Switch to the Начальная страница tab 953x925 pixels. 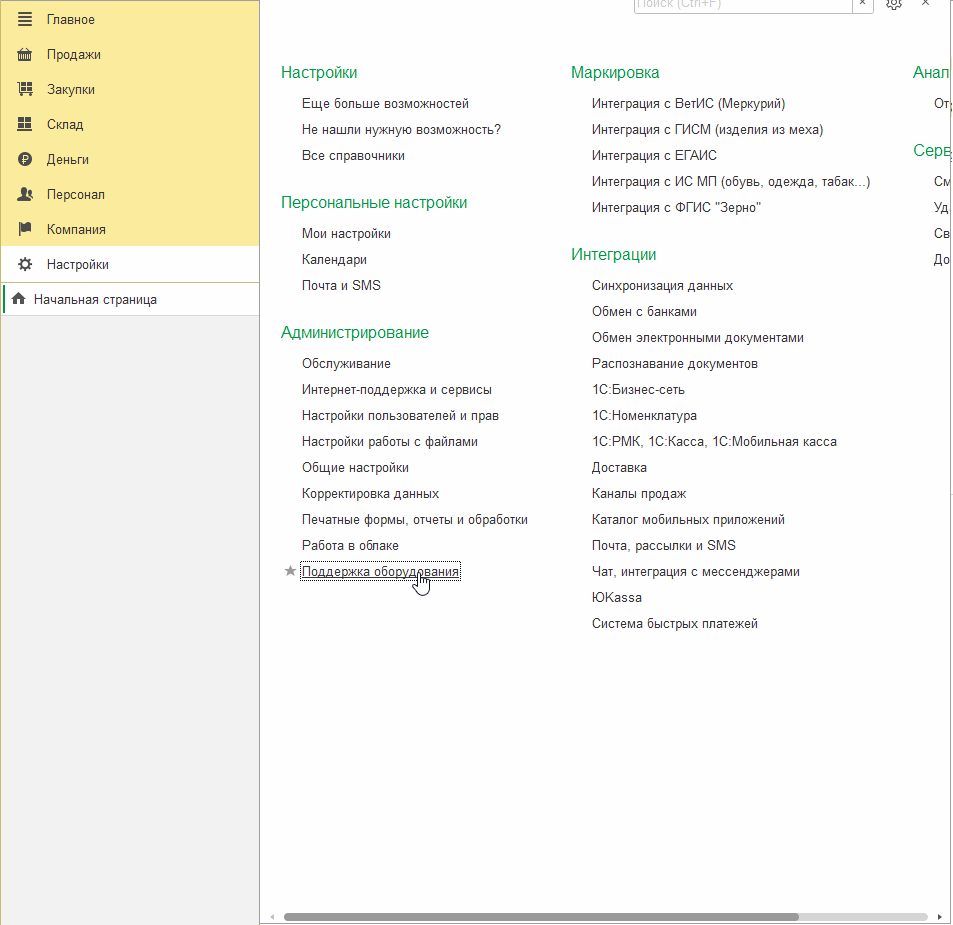(95, 299)
